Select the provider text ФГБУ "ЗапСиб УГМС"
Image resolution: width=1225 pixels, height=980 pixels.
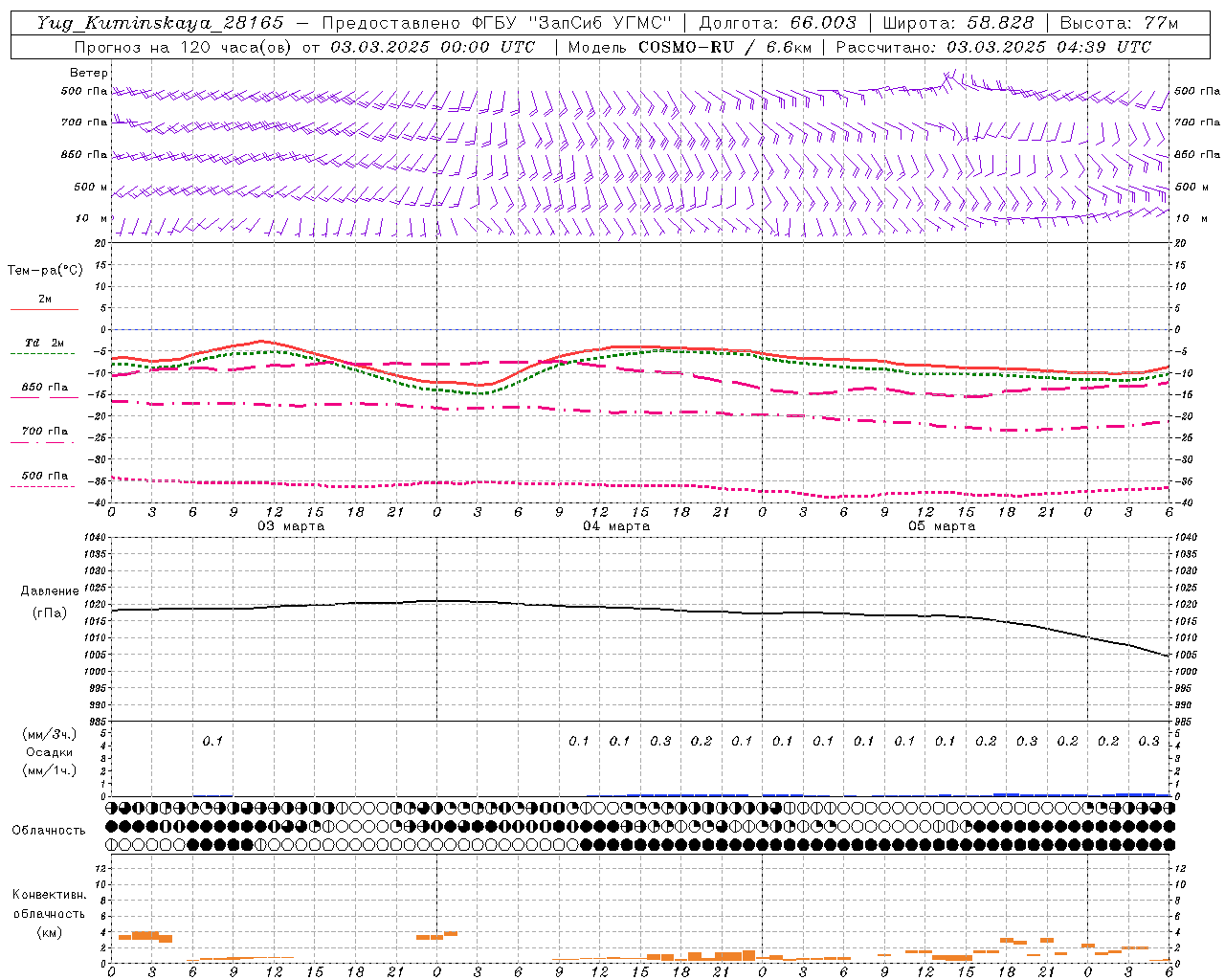[x=573, y=23]
